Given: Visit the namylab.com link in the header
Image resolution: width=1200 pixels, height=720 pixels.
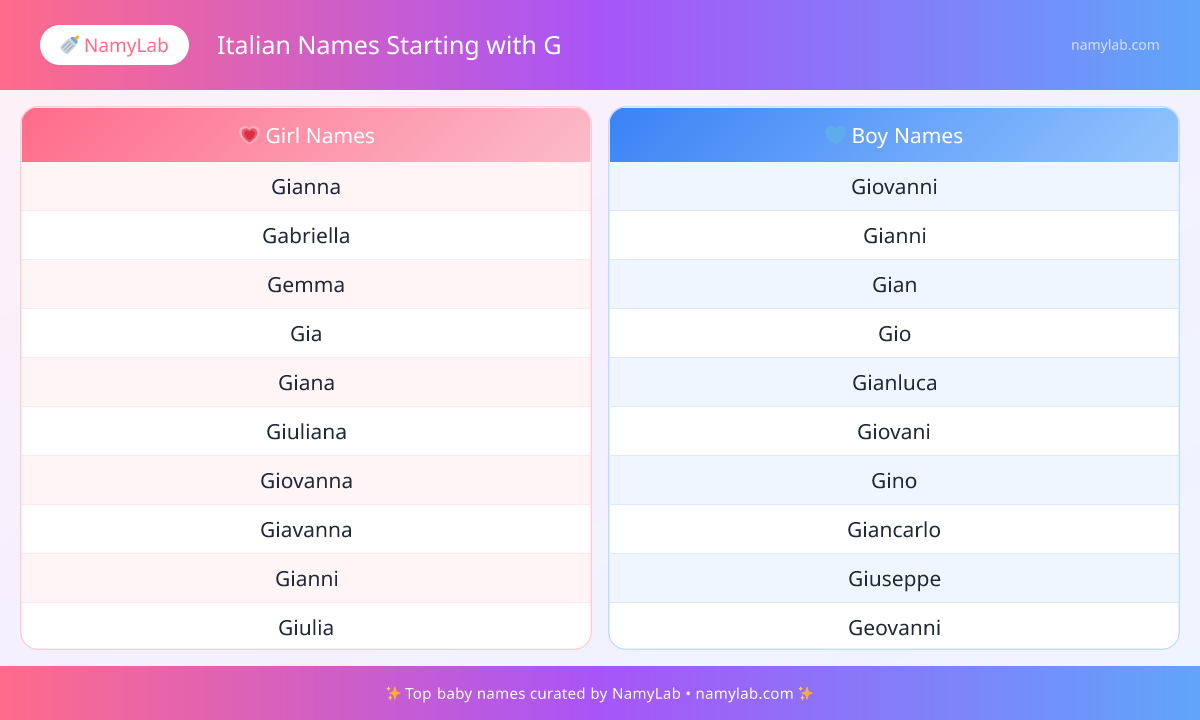Looking at the screenshot, I should 1115,45.
